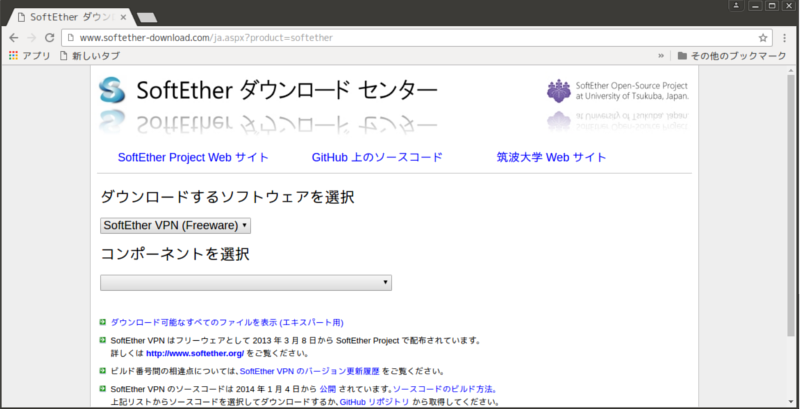Image resolution: width=800 pixels, height=410 pixels.
Task: Open the 新しいタブ bookmark
Action: pos(90,56)
